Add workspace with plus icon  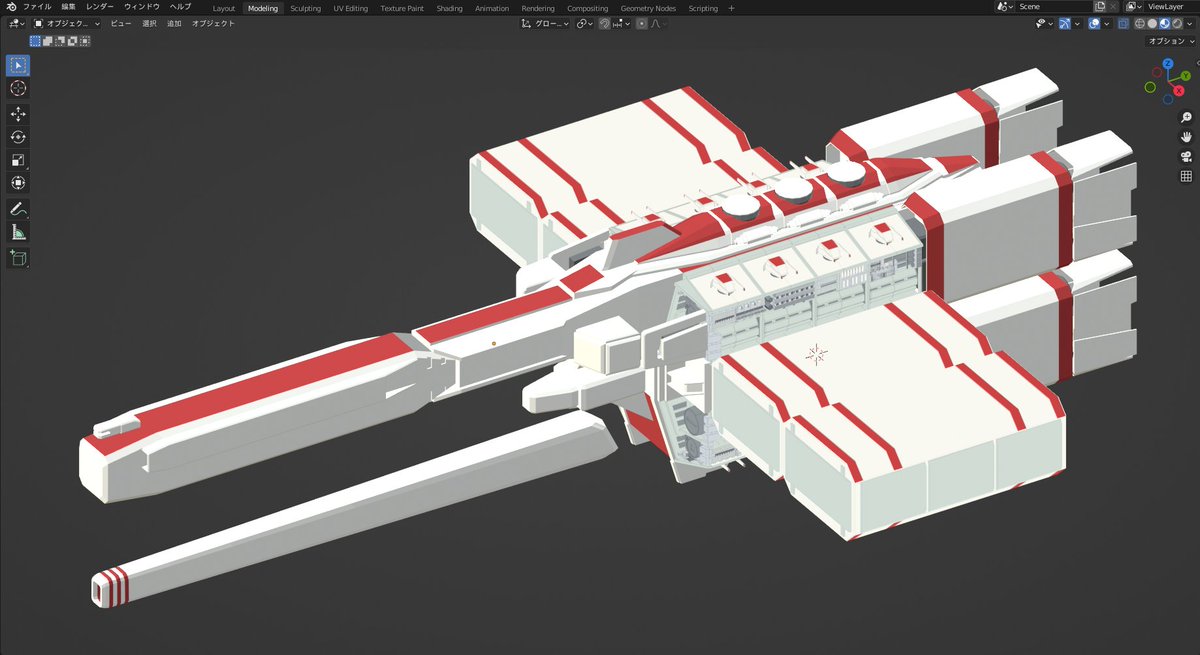(731, 8)
